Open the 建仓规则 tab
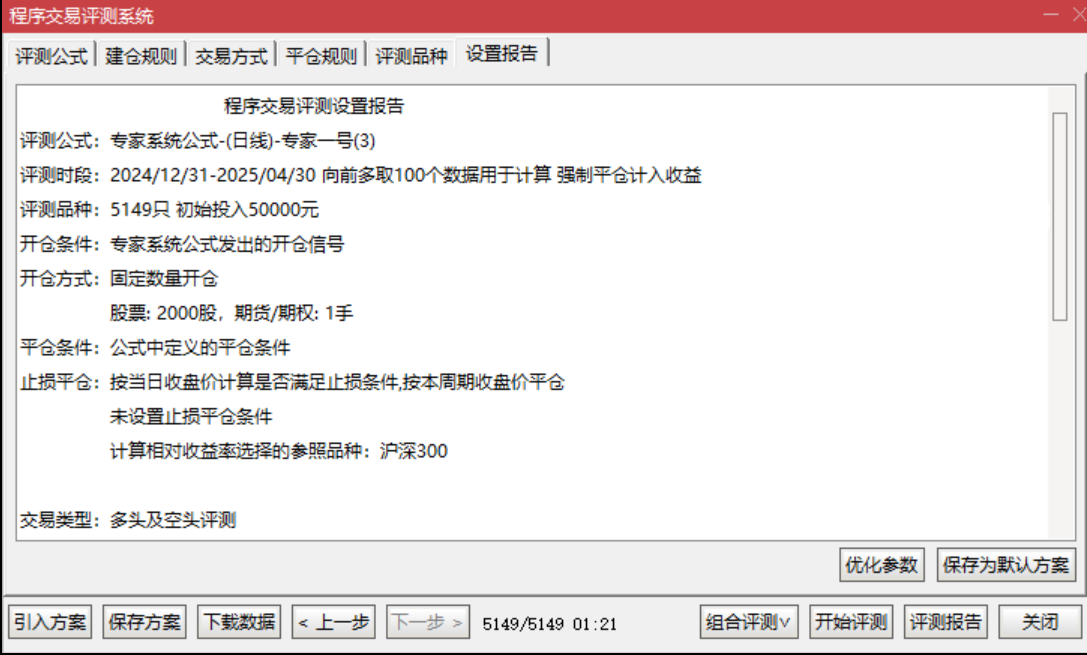This screenshot has height=655, width=1087. [141, 55]
